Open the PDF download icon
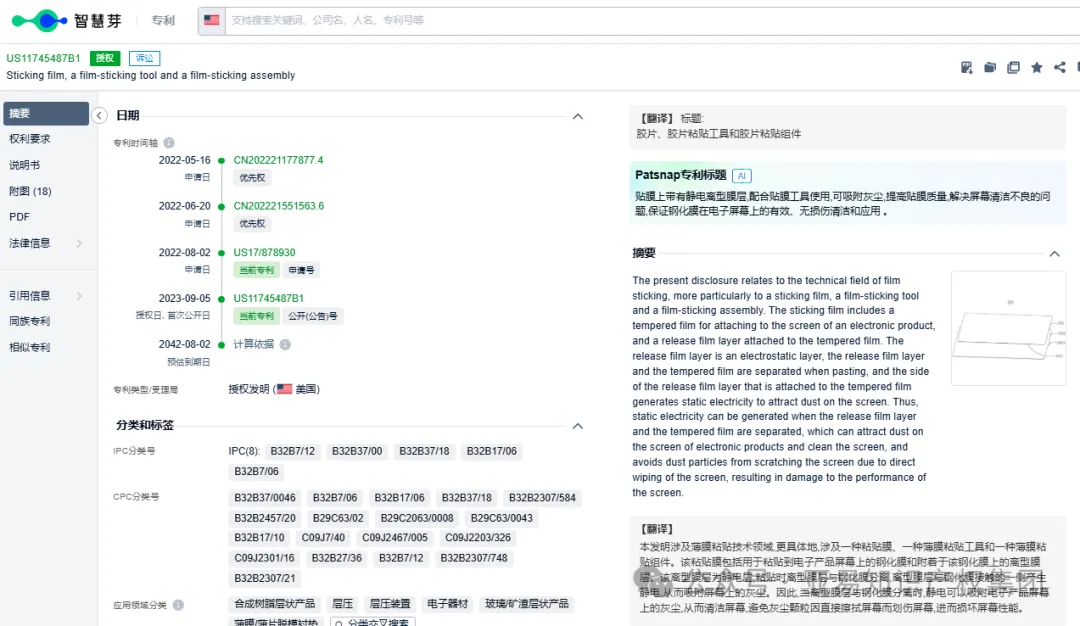Screen dimensions: 1080x626 click(966, 67)
